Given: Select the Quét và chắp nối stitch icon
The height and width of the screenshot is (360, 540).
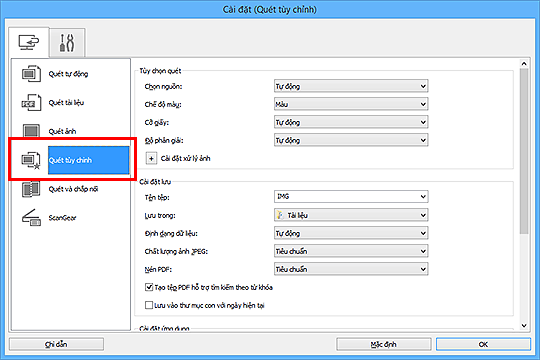Looking at the screenshot, I should (31, 189).
